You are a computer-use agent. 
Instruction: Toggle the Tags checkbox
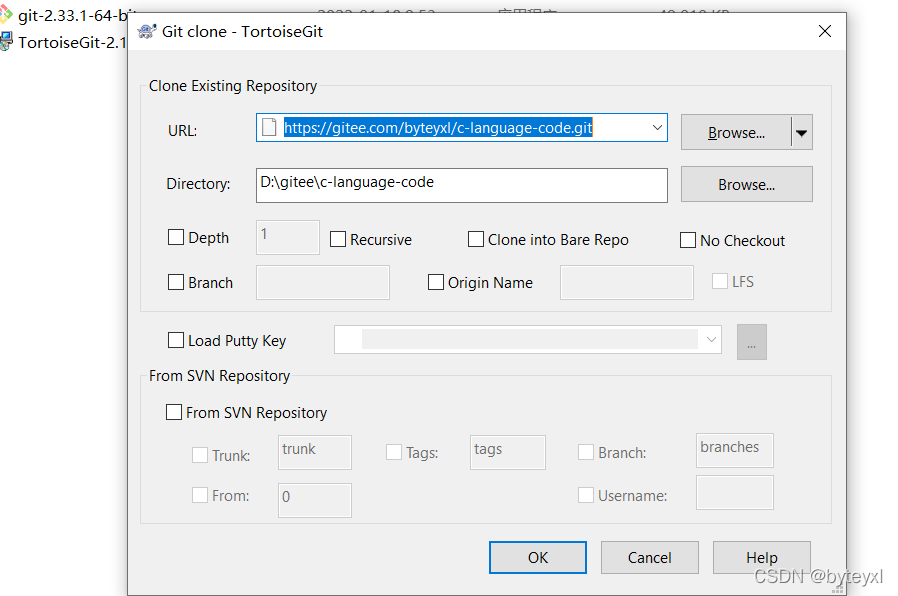(x=394, y=452)
